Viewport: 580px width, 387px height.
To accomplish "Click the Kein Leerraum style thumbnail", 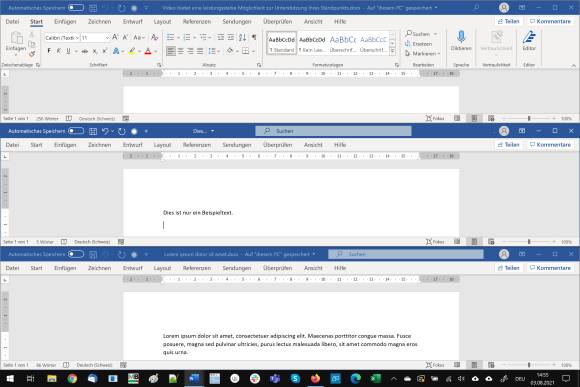I will (x=312, y=43).
